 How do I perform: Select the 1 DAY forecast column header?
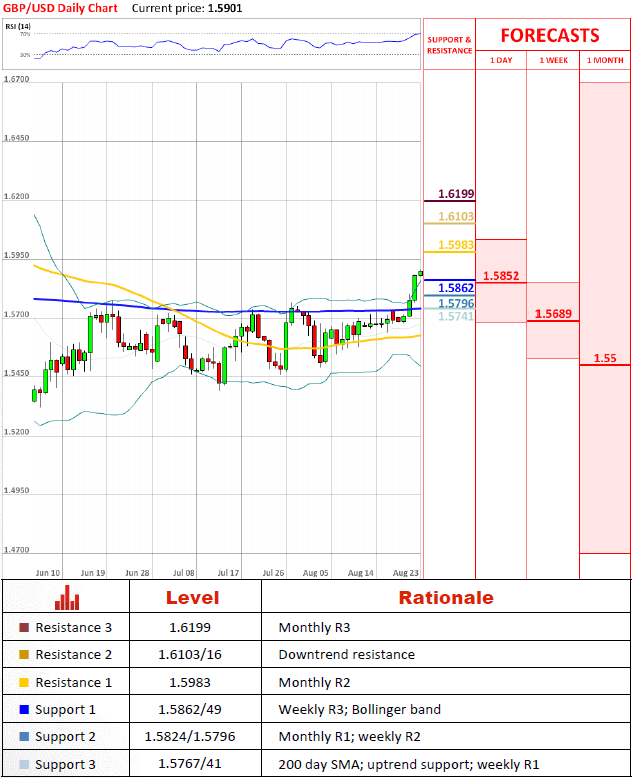[501, 60]
